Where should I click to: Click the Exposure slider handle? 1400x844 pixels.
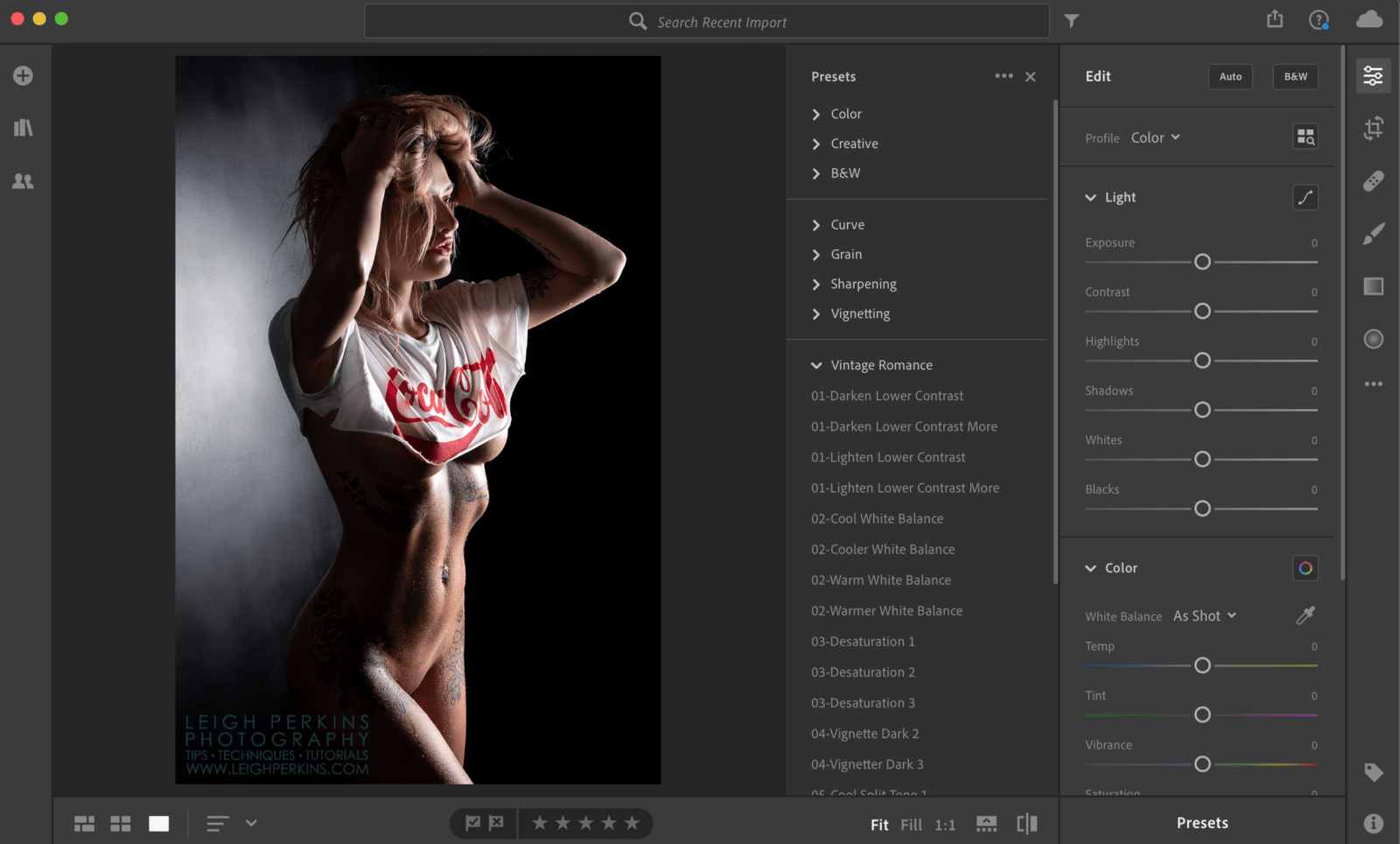coord(1202,262)
